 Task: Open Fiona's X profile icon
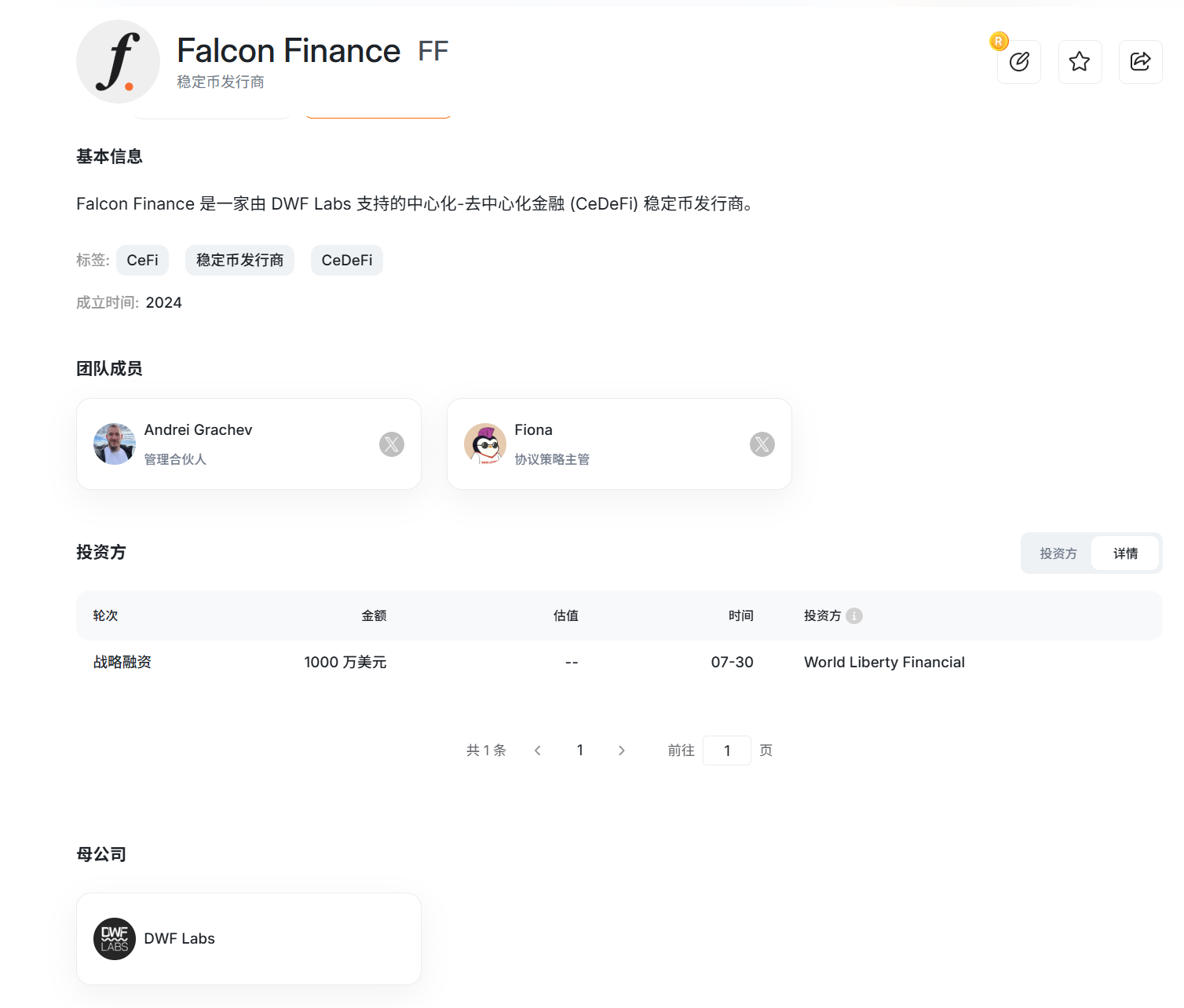(762, 444)
